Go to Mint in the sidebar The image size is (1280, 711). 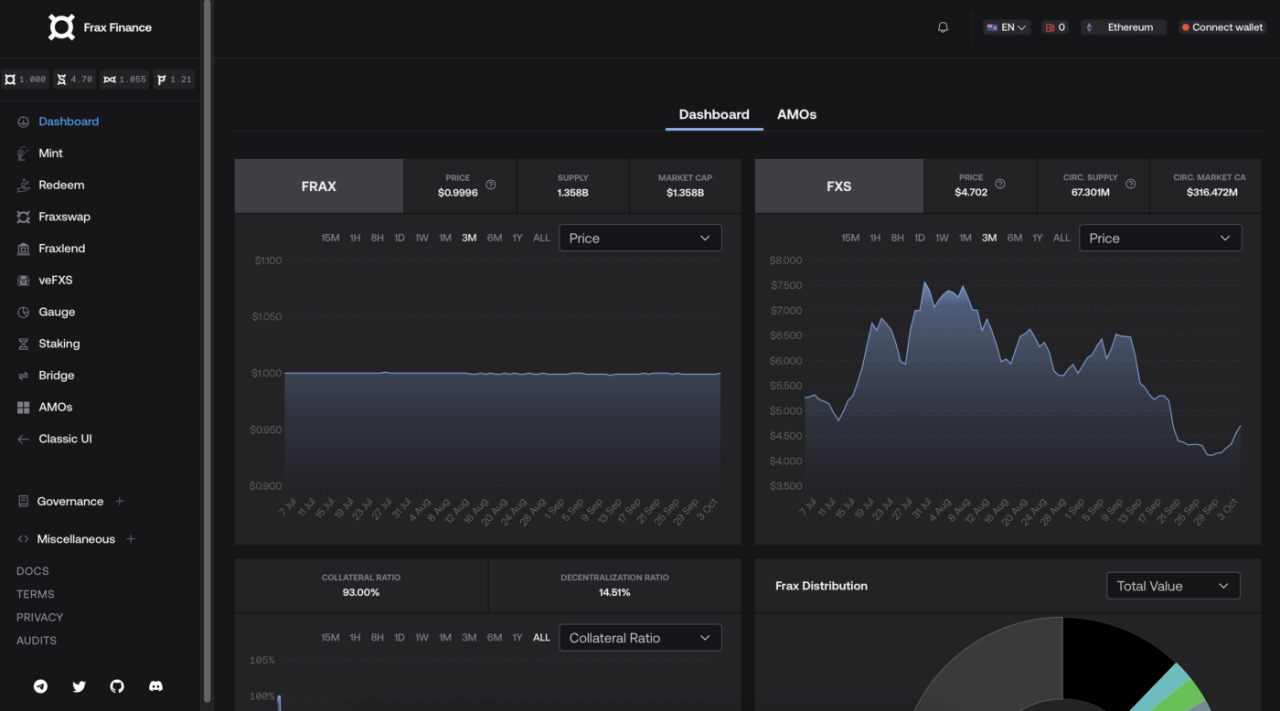tap(51, 153)
